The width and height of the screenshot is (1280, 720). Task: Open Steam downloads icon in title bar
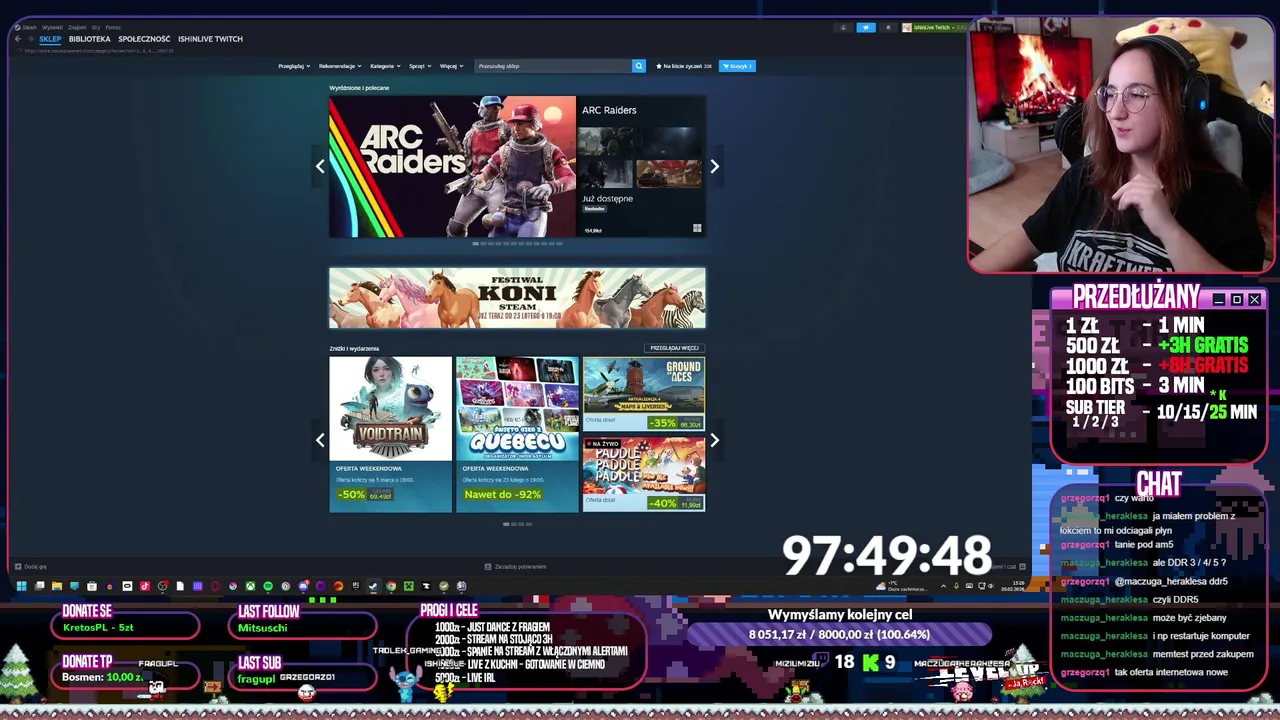coord(843,28)
